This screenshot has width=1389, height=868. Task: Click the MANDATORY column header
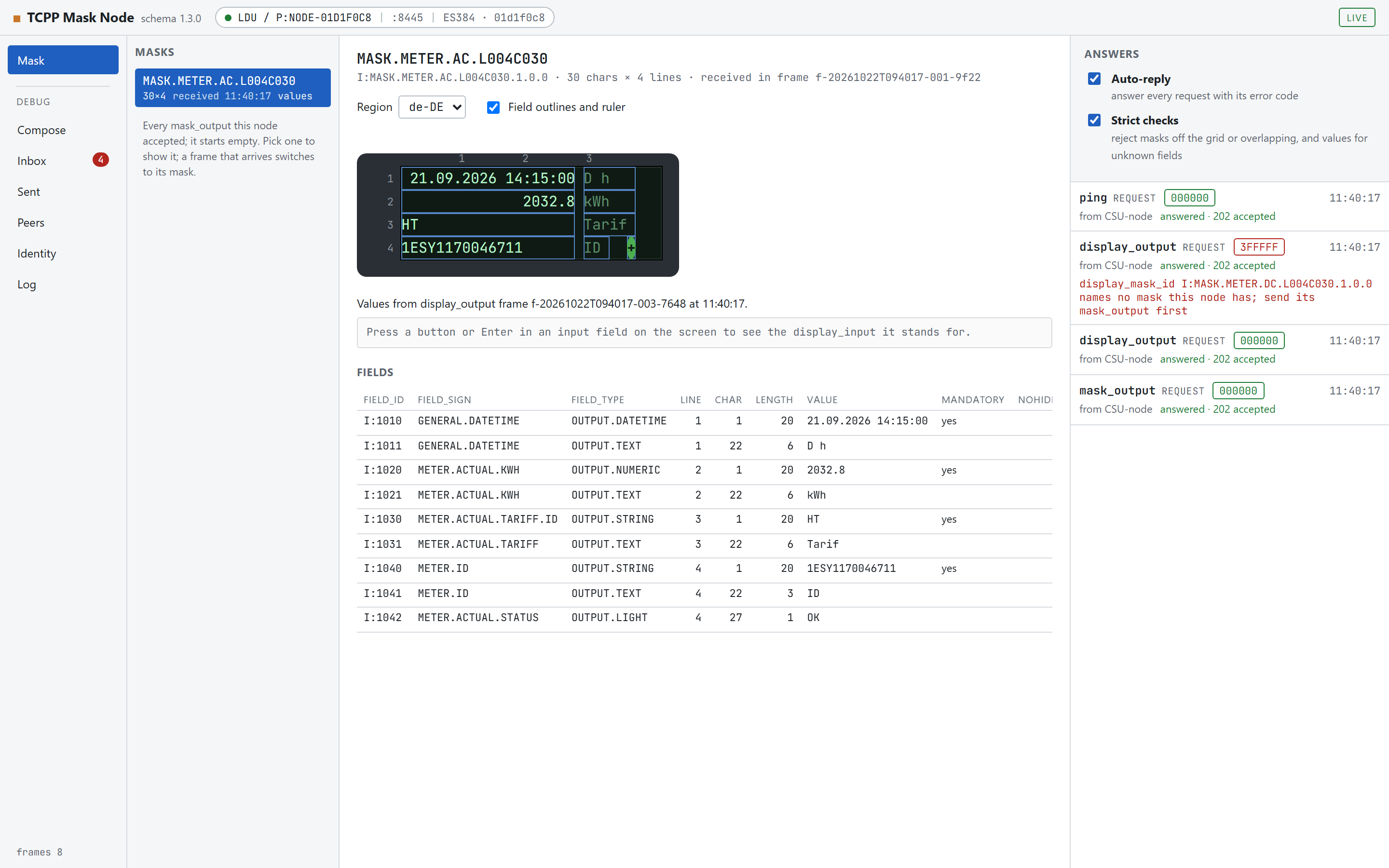pyautogui.click(x=972, y=400)
